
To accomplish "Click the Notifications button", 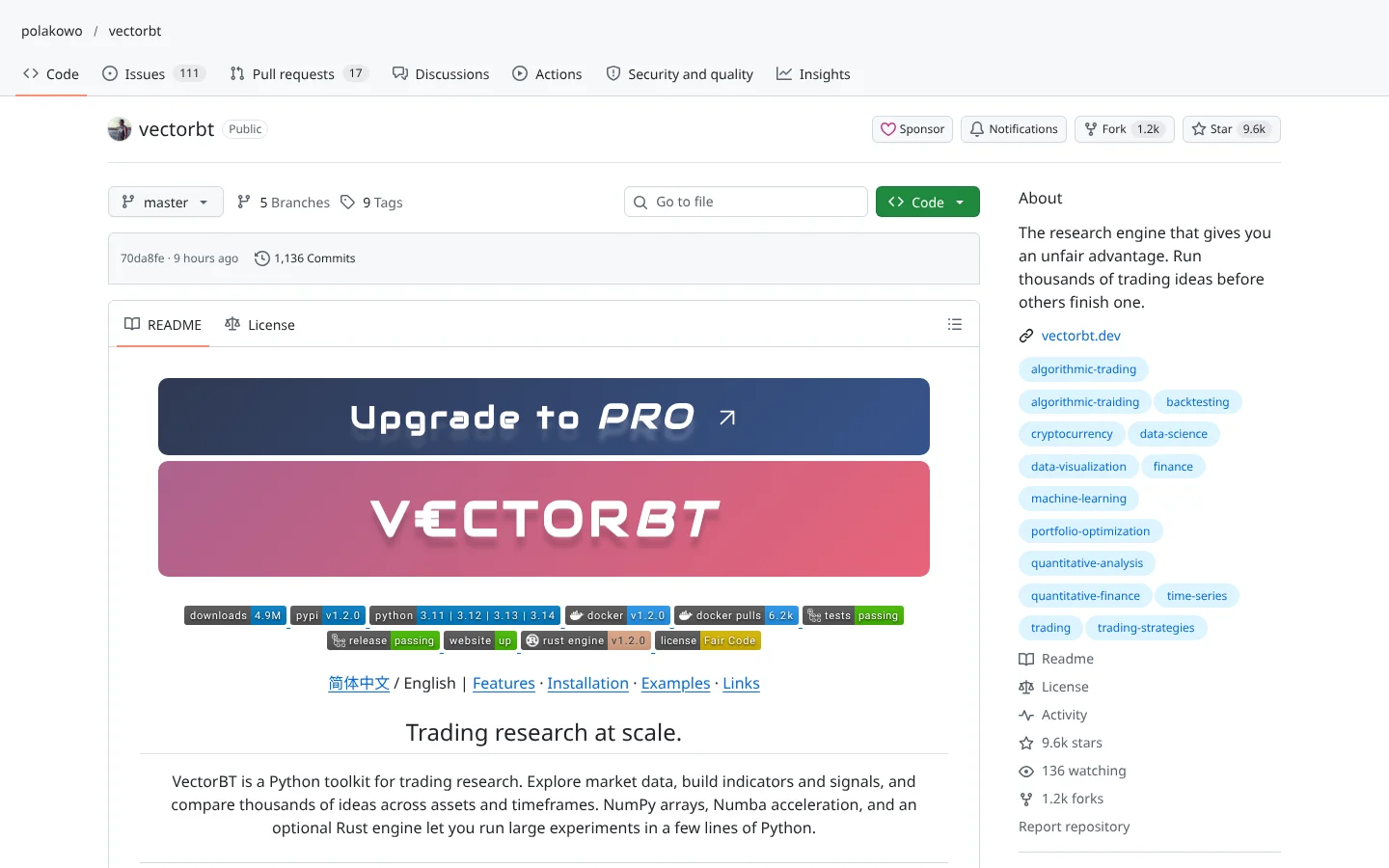I will tap(1014, 129).
